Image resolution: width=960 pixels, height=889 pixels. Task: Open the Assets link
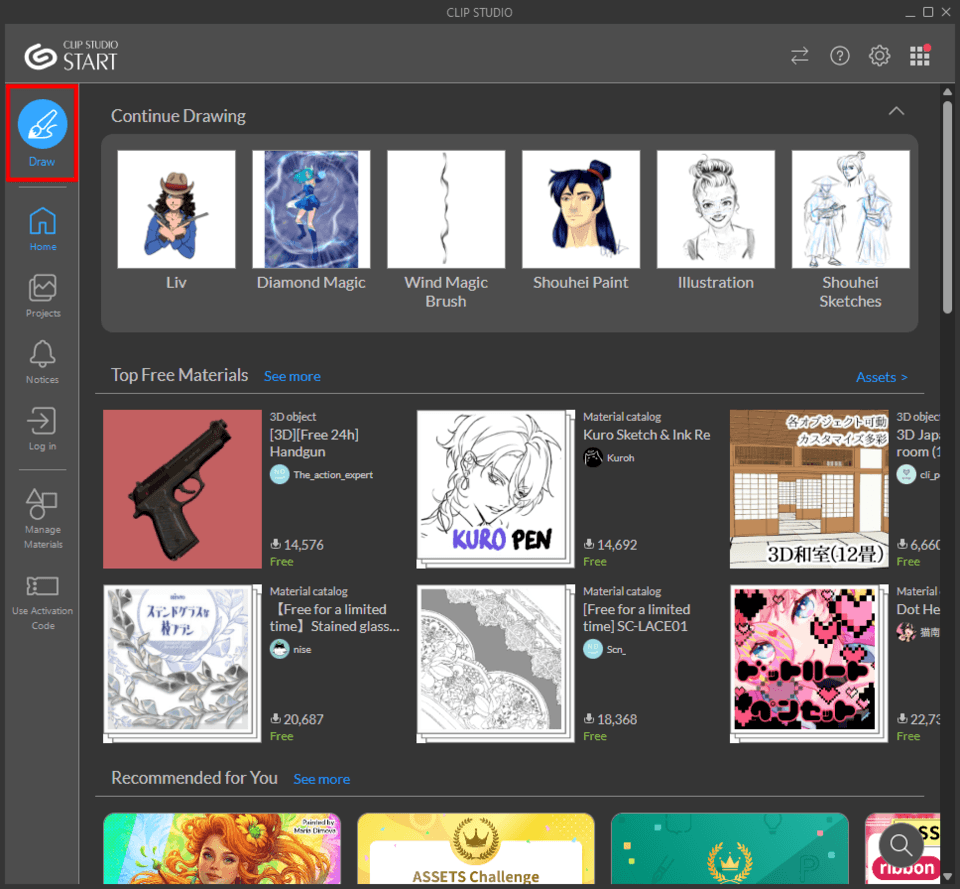coord(881,377)
